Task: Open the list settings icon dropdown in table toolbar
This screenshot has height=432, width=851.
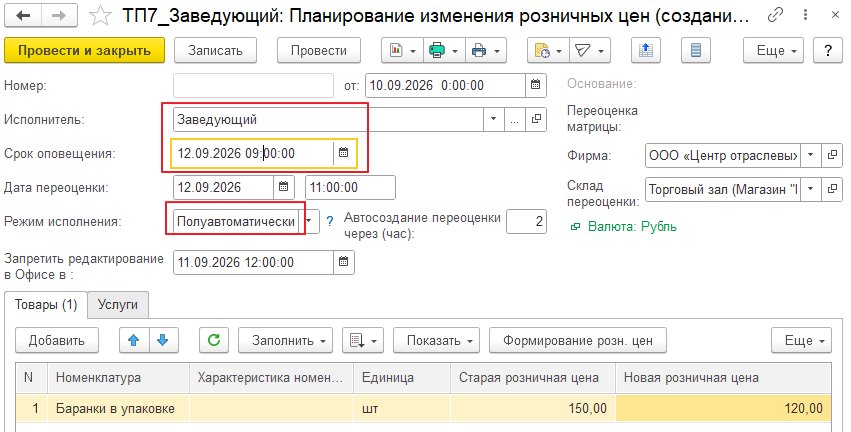Action: coord(363,340)
